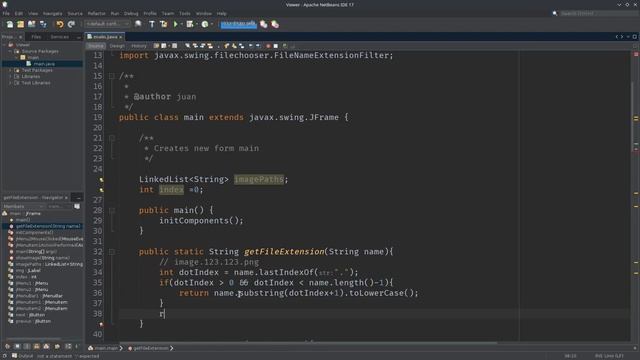
Task: Click the Undo toolbar icon
Action: 60,24
